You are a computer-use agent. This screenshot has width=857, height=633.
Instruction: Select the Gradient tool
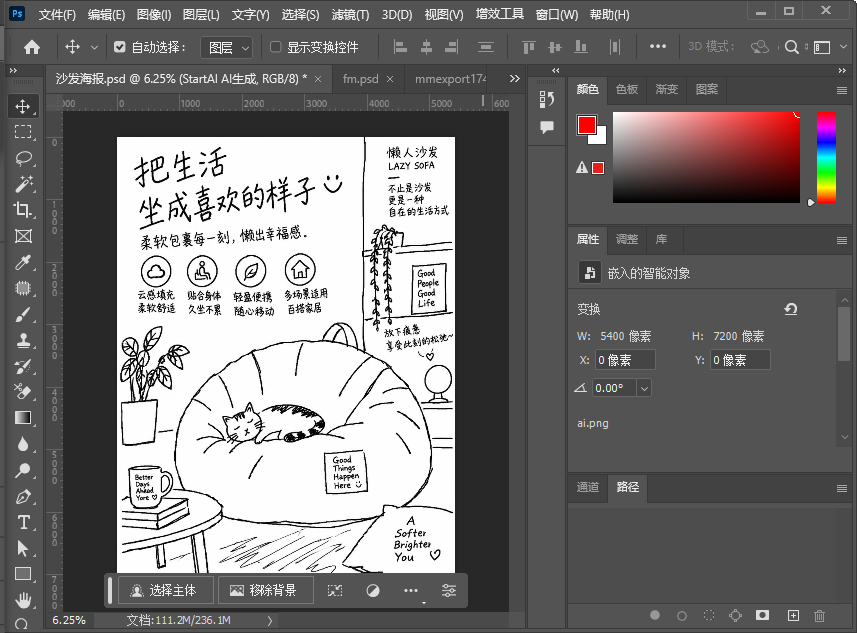[23, 418]
